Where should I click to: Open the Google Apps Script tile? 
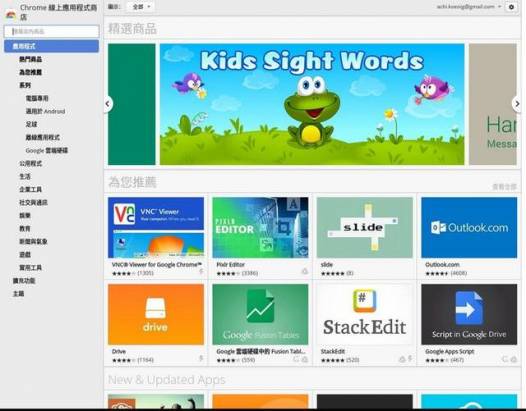click(x=469, y=314)
